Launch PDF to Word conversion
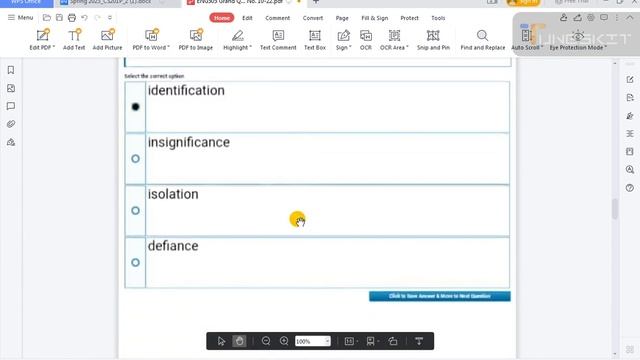 coord(151,40)
